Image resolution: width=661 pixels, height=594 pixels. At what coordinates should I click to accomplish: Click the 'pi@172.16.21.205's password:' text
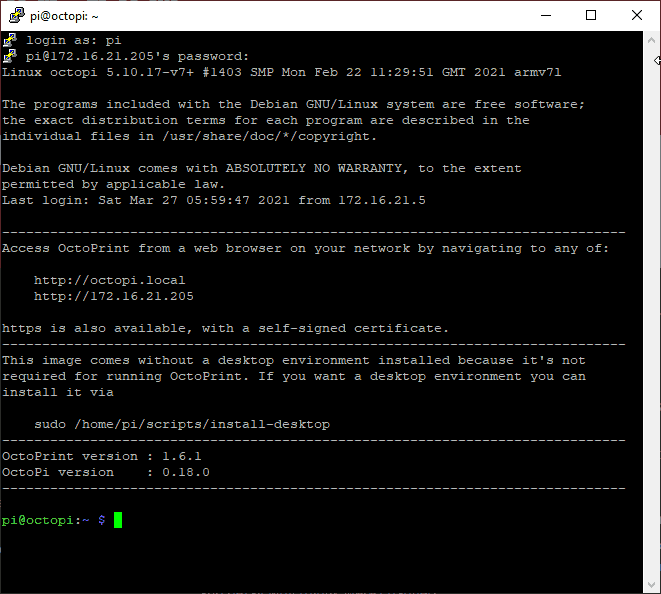pyautogui.click(x=137, y=56)
